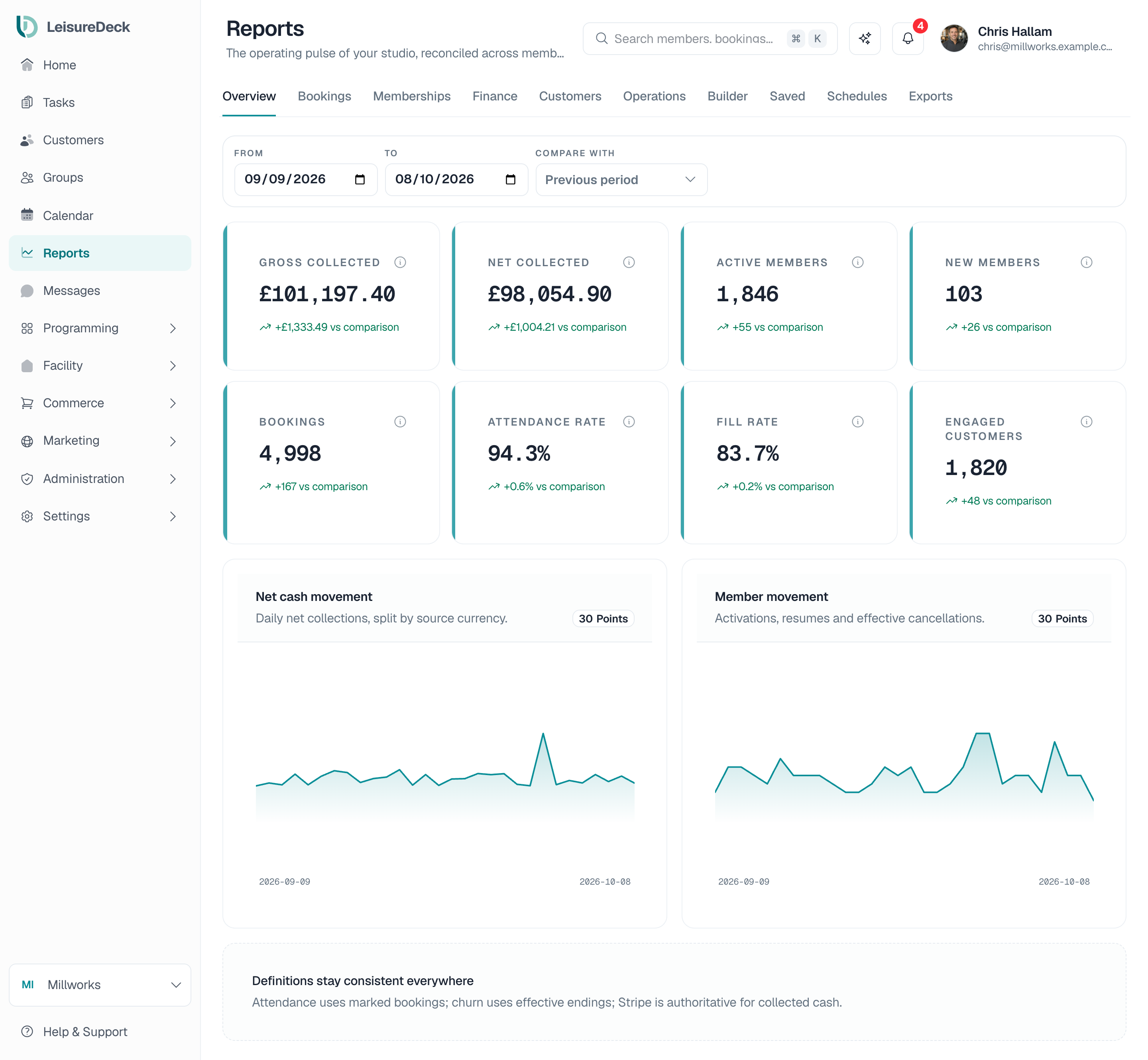Open the To date calendar picker icon
Viewport: 1148px width, 1060px height.
(510, 180)
